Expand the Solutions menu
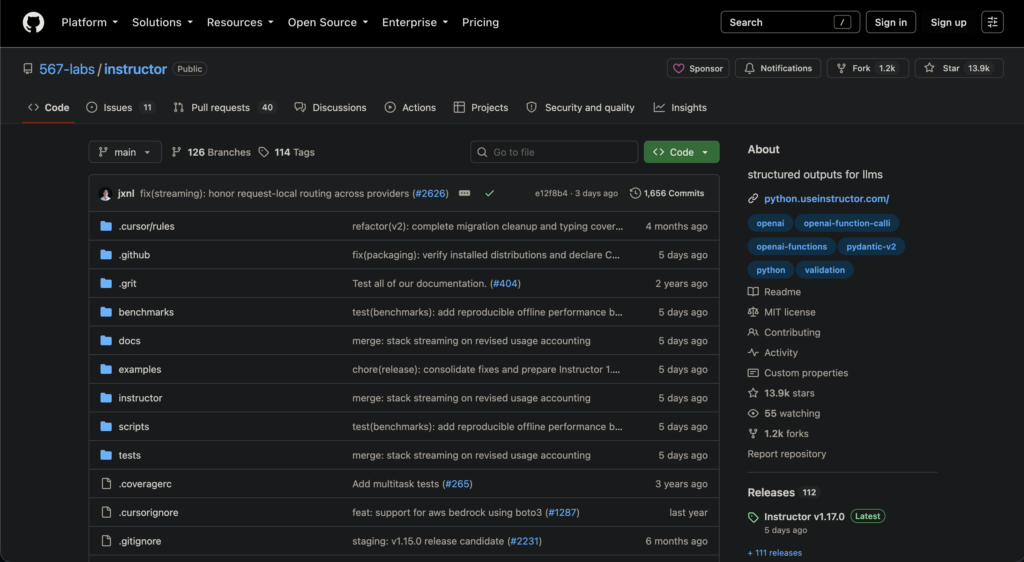The image size is (1024, 562). (x=162, y=22)
